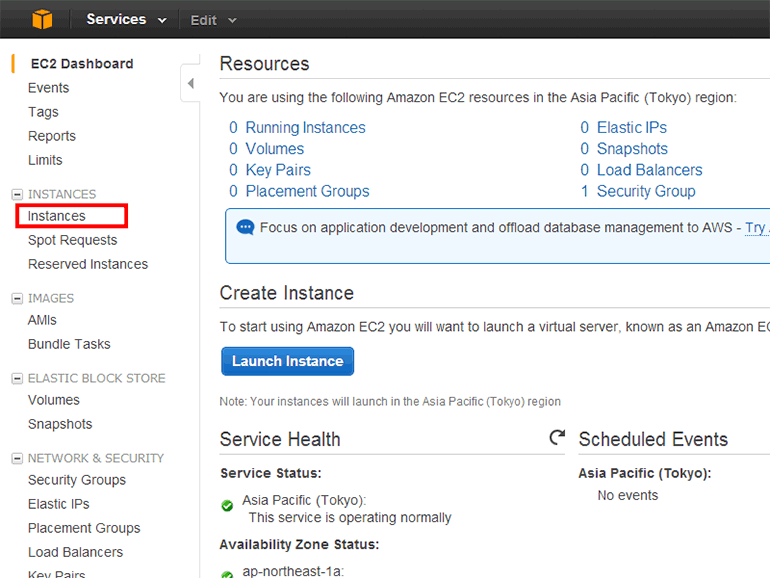Select Instances in the sidebar

pos(57,216)
